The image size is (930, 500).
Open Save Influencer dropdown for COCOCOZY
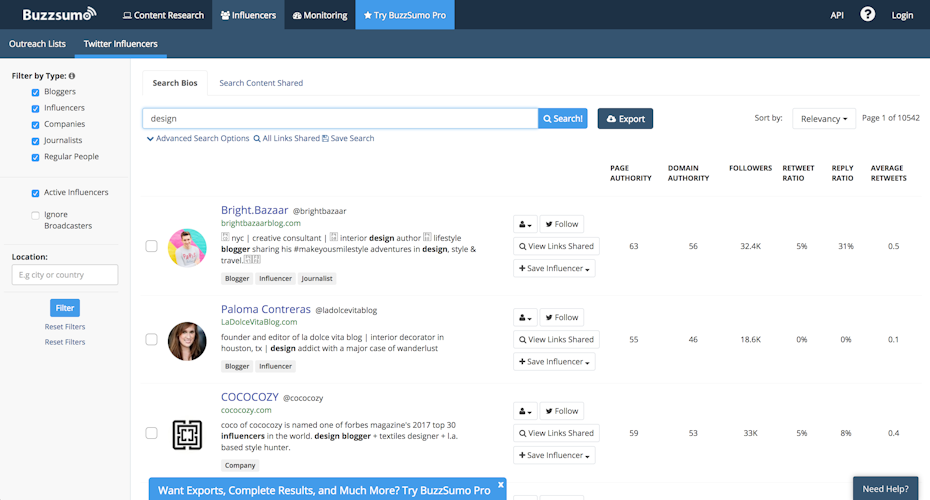tap(554, 455)
